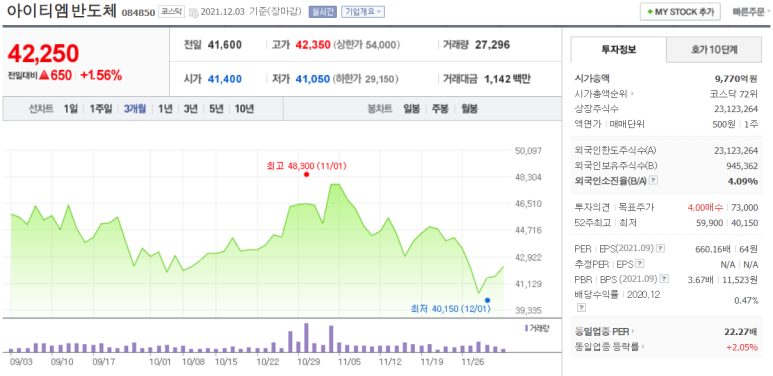Click the 3.67배 PBR value
This screenshot has width=773, height=376.
tap(701, 279)
